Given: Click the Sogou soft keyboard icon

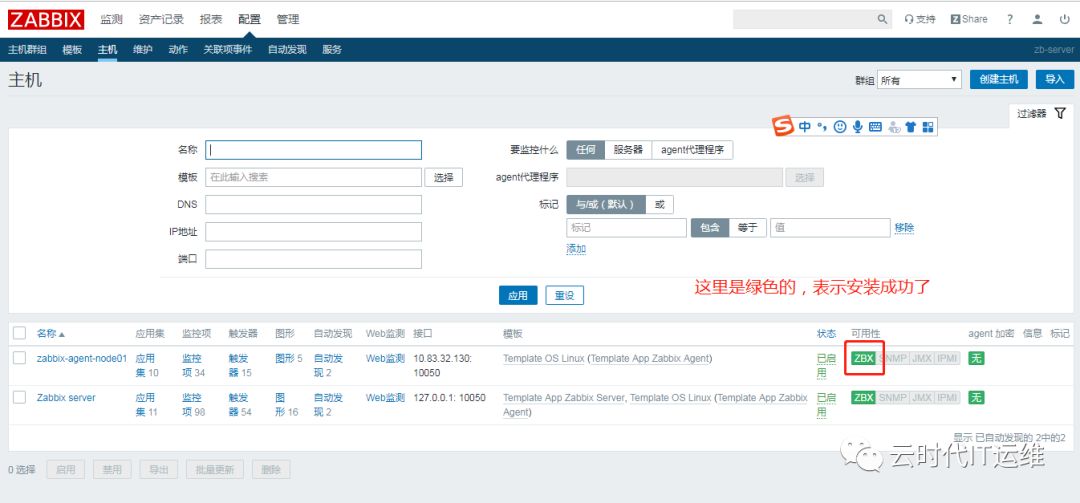Looking at the screenshot, I should point(875,127).
